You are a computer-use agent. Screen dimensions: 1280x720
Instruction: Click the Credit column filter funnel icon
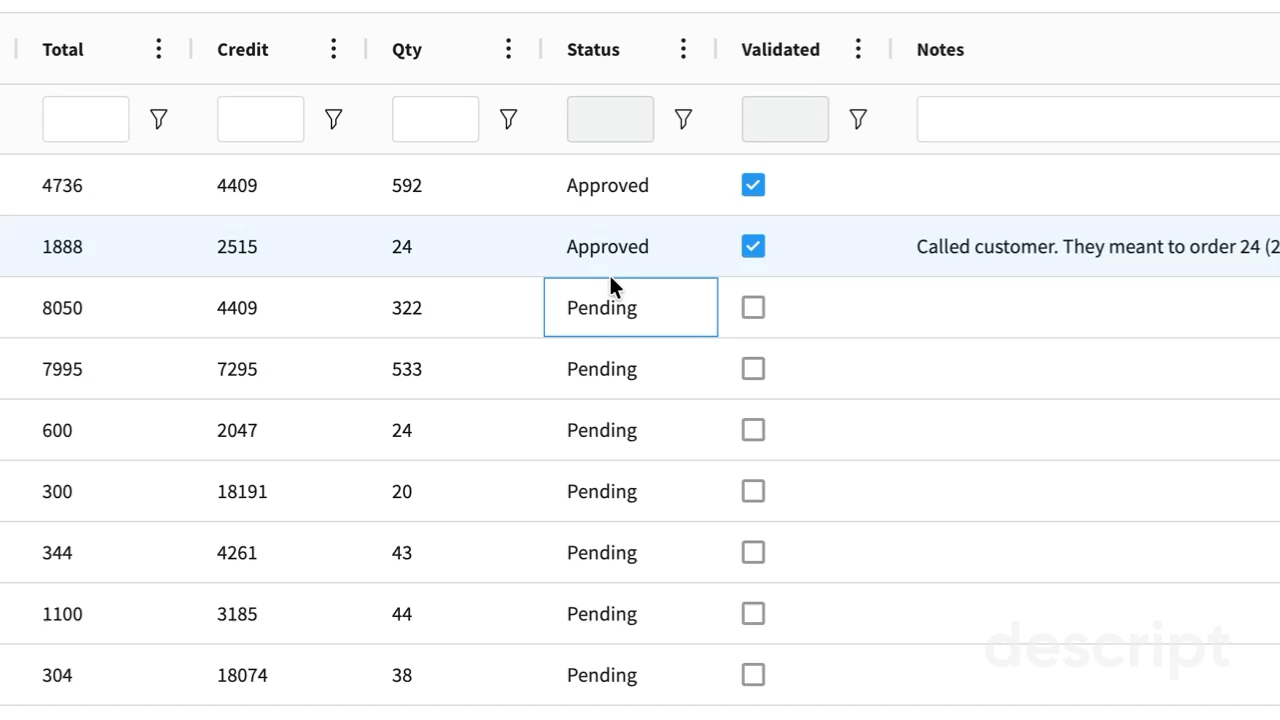(x=333, y=120)
